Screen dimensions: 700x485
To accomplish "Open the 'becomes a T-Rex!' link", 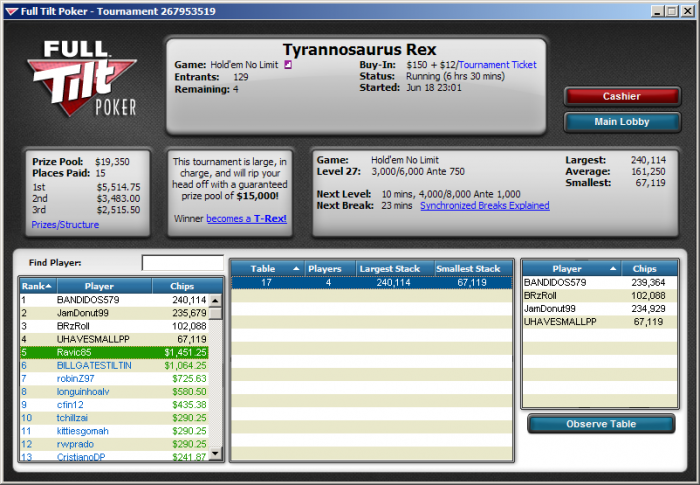I will pos(246,219).
